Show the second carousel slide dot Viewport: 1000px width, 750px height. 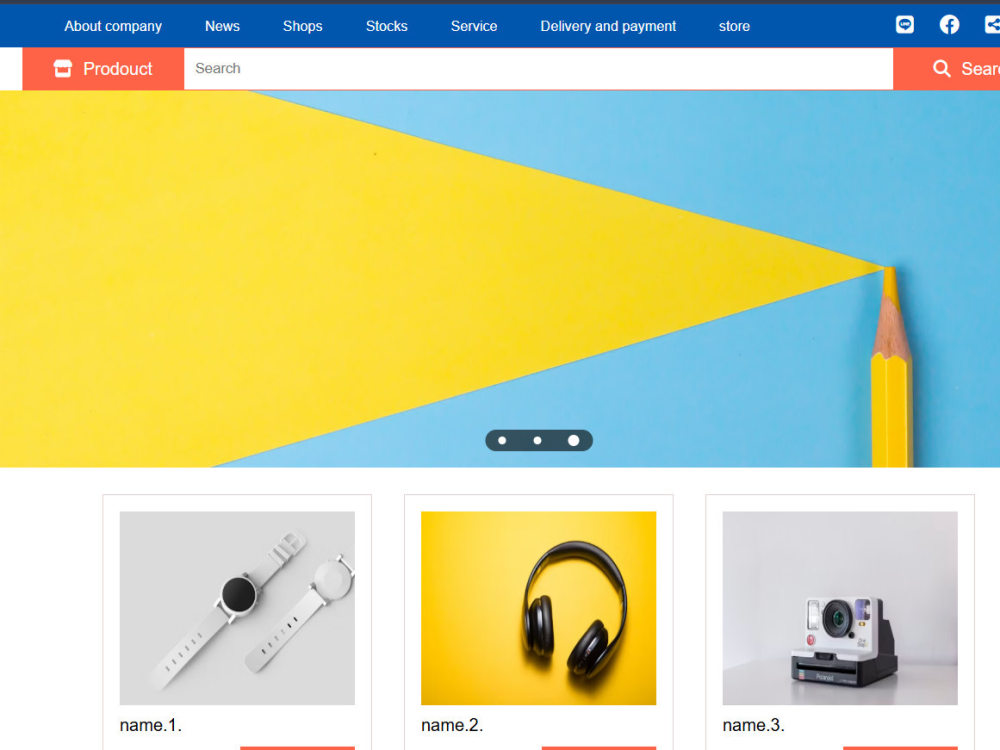click(x=537, y=441)
